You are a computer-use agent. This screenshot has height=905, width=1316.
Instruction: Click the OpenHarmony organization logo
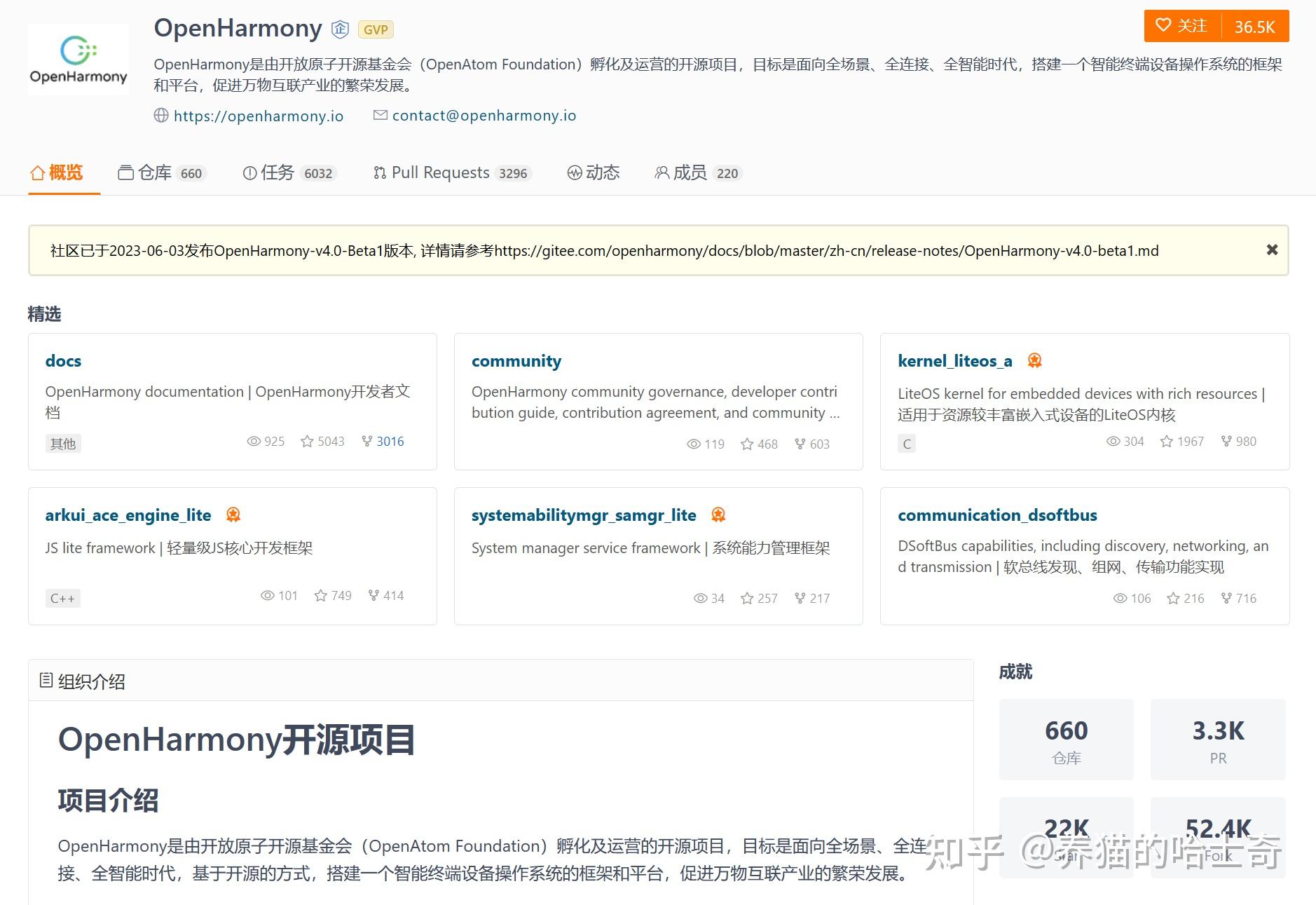[78, 58]
